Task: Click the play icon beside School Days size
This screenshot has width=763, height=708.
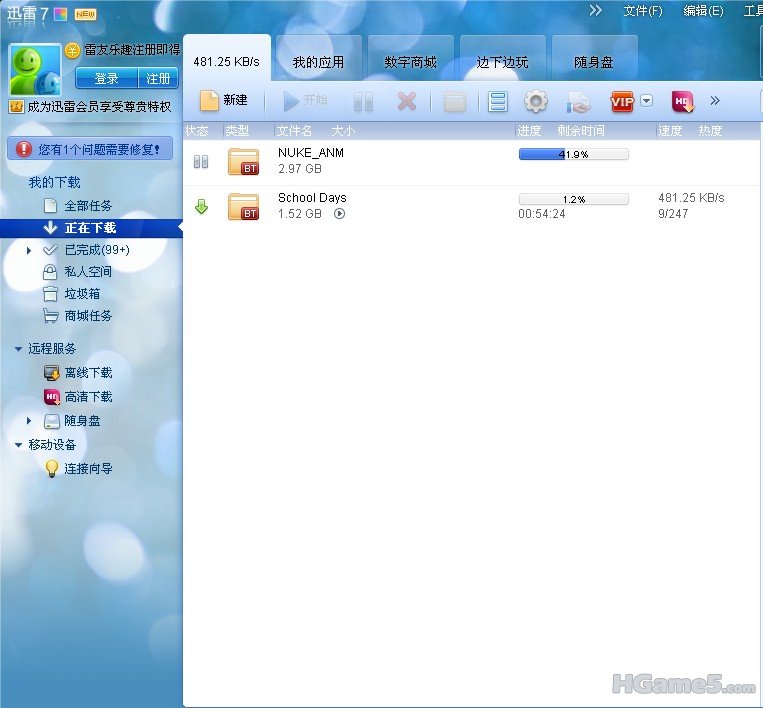Action: tap(339, 214)
